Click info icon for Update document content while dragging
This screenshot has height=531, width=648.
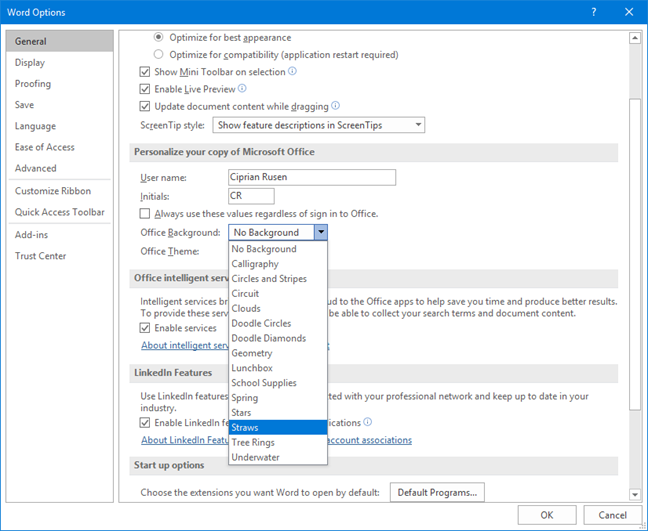pyautogui.click(x=336, y=105)
